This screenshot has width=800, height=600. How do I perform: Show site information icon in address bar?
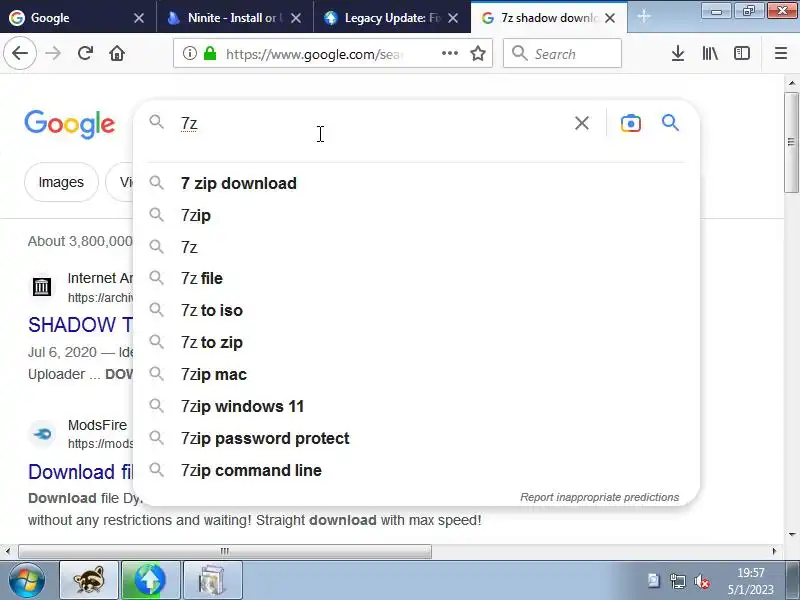coord(190,53)
